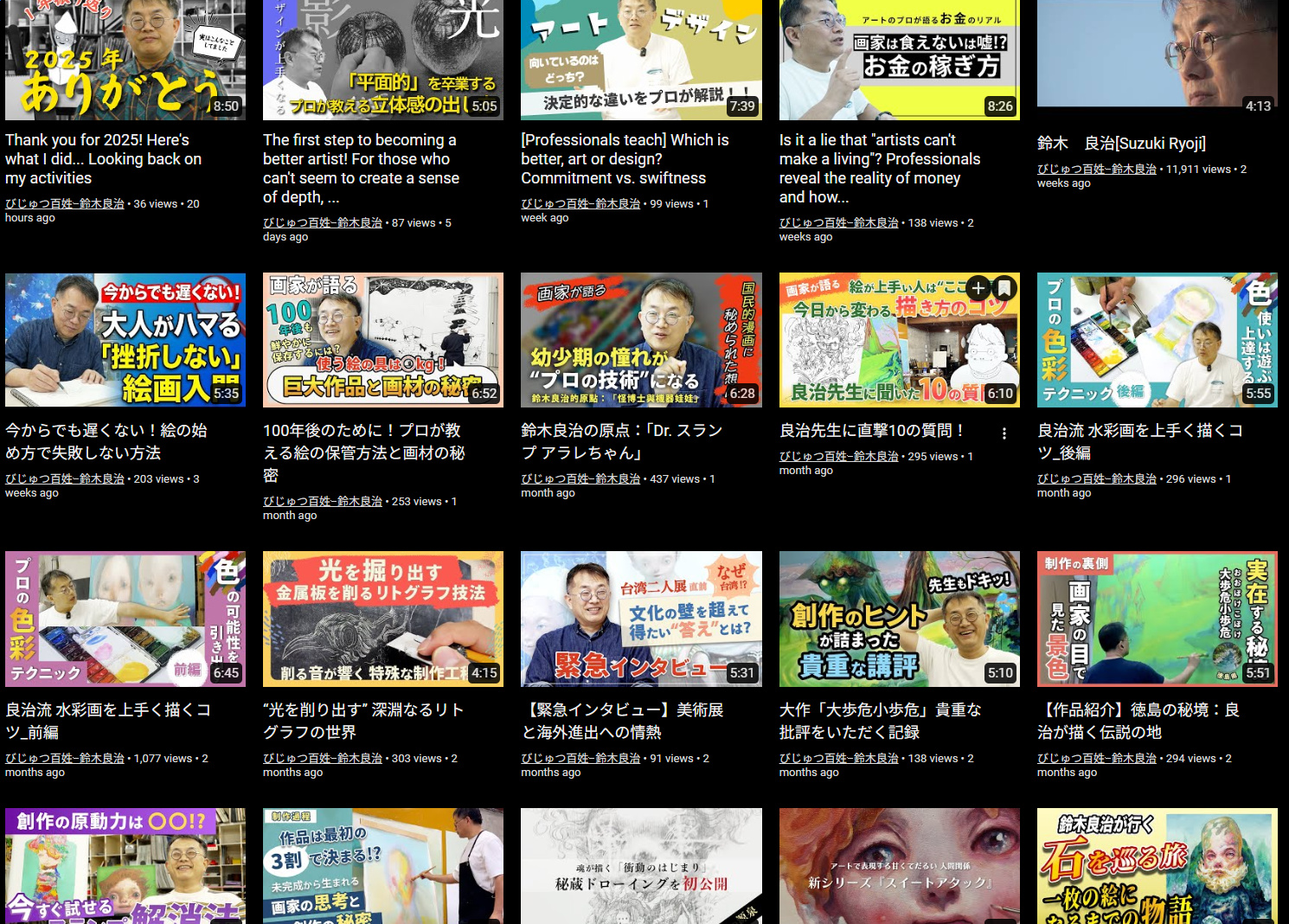Play the 新シリーズ『スイートアタック』 thumbnail
1289x924 pixels.
coord(900,866)
